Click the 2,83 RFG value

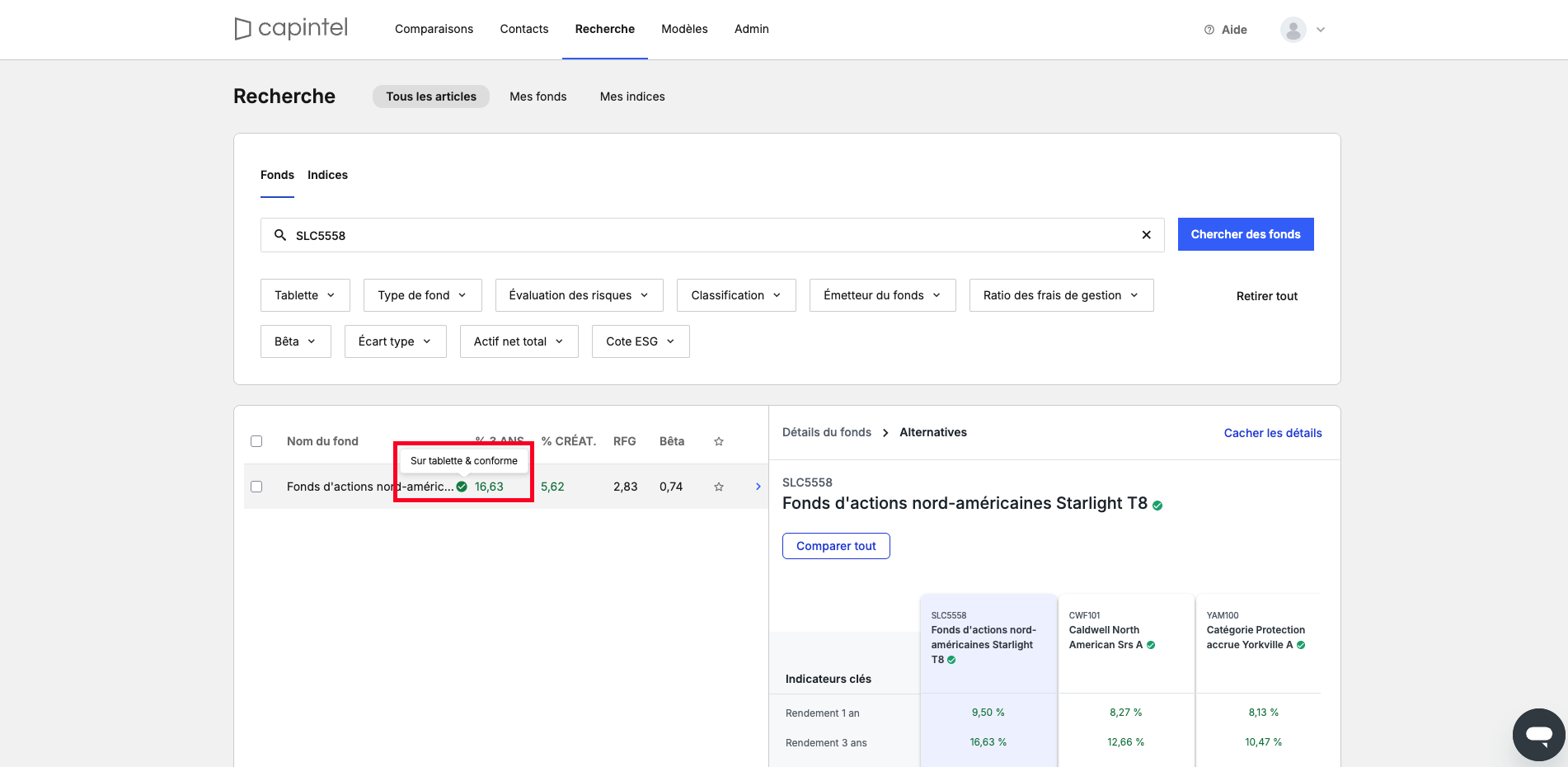point(626,487)
